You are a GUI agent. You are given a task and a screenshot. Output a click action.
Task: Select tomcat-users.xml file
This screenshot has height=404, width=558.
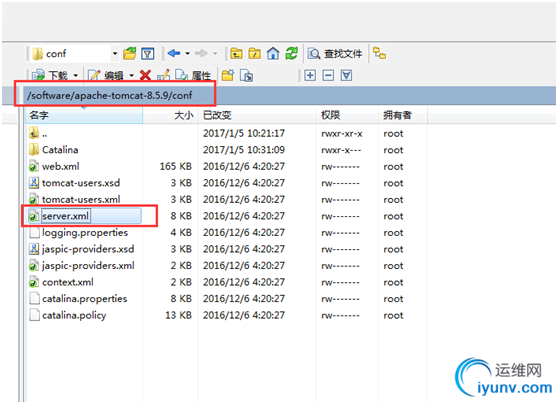tap(81, 199)
